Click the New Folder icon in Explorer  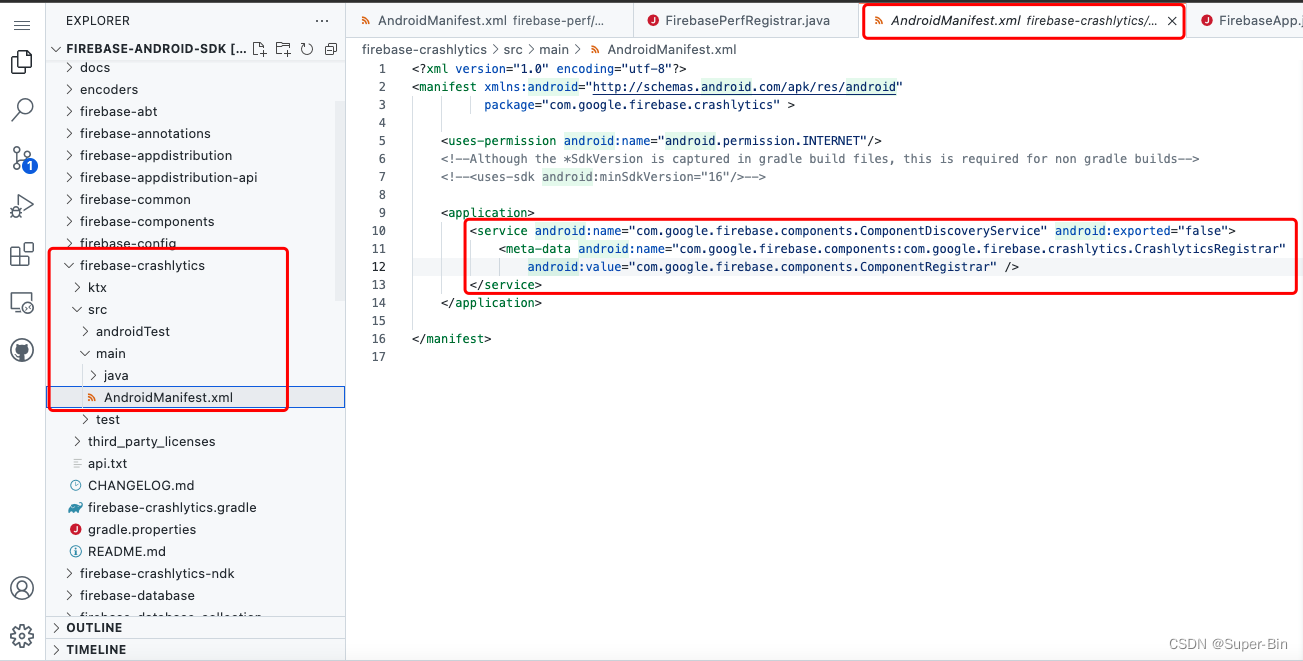pyautogui.click(x=283, y=48)
